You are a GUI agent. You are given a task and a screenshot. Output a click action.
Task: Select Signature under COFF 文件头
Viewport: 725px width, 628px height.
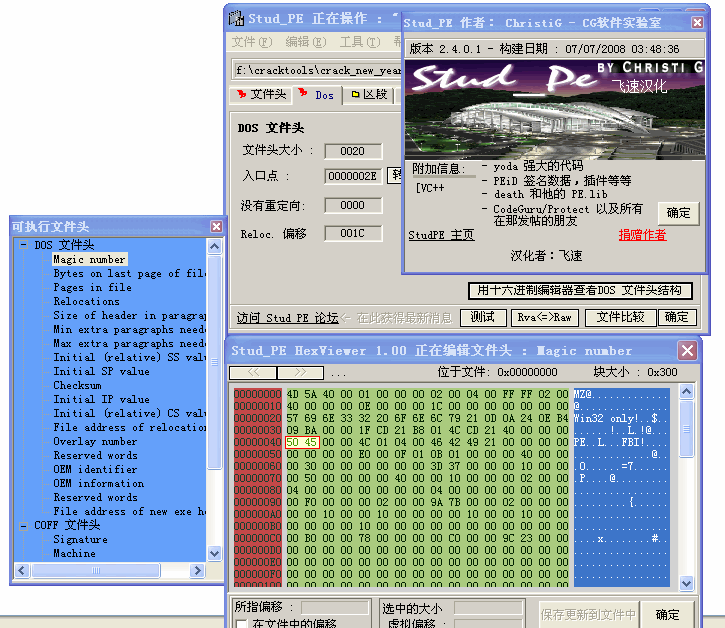[80, 539]
